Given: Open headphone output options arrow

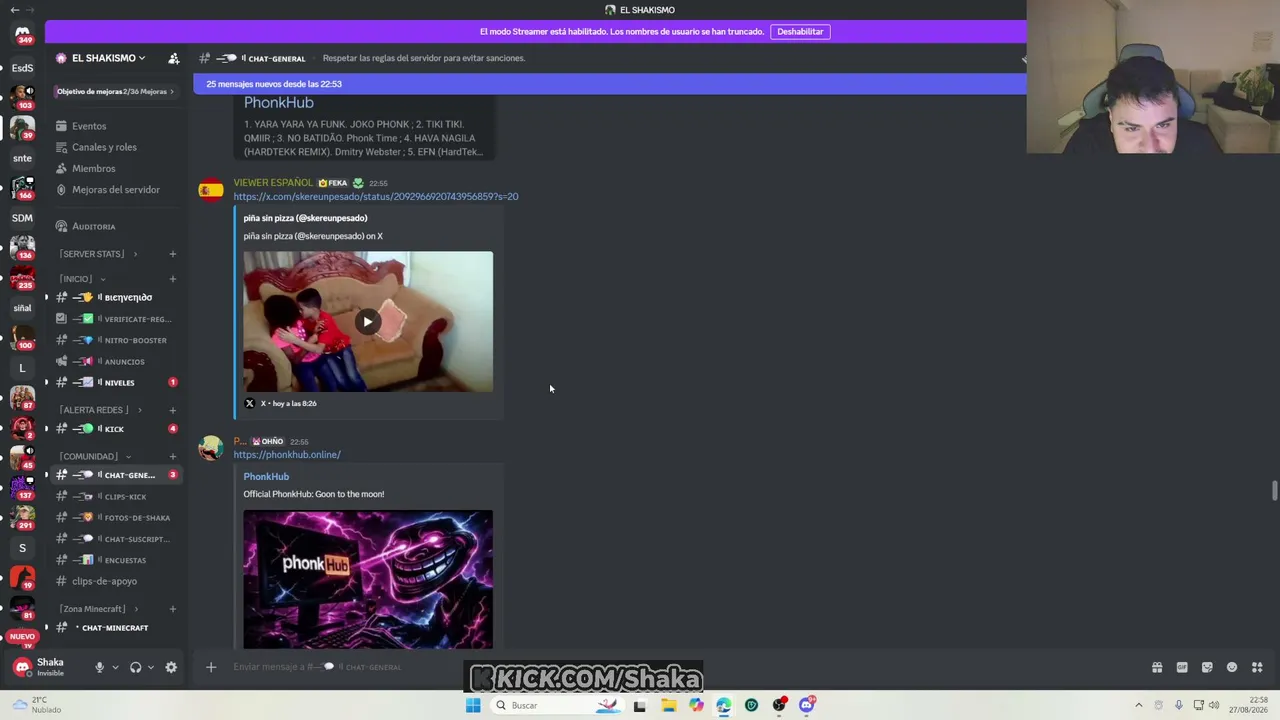Looking at the screenshot, I should 151,667.
